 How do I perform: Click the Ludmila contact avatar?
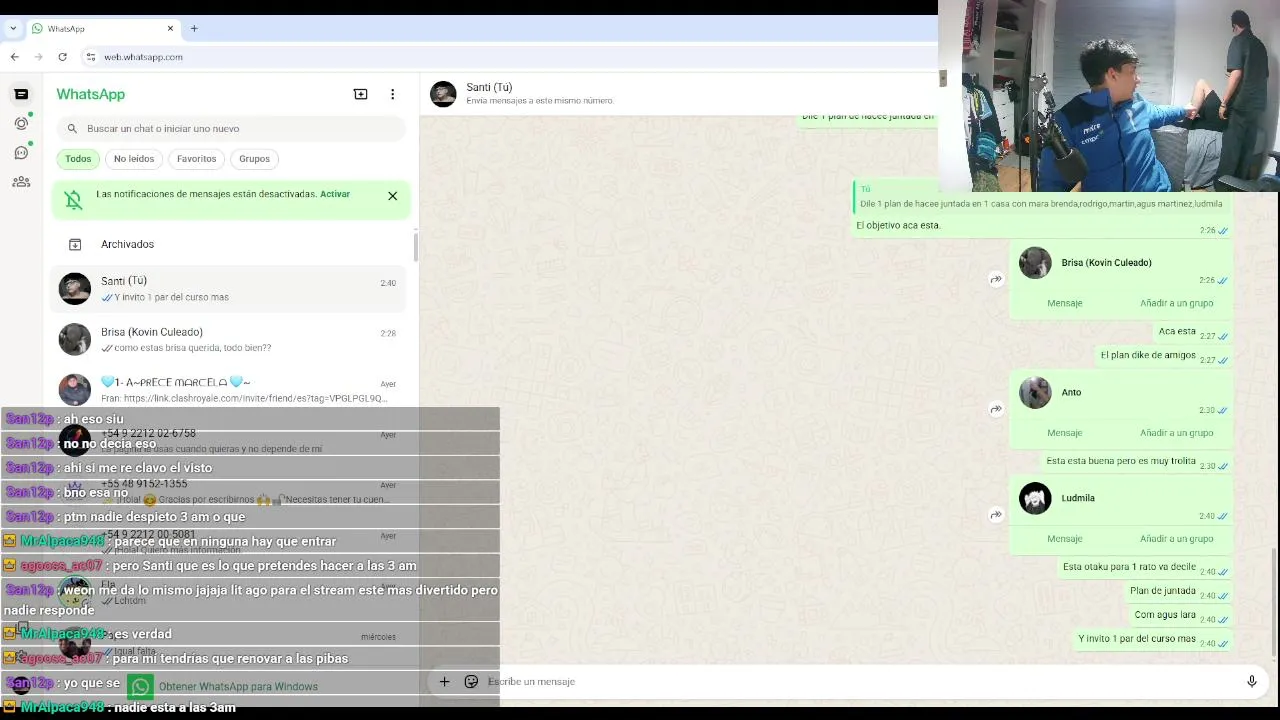[1035, 498]
